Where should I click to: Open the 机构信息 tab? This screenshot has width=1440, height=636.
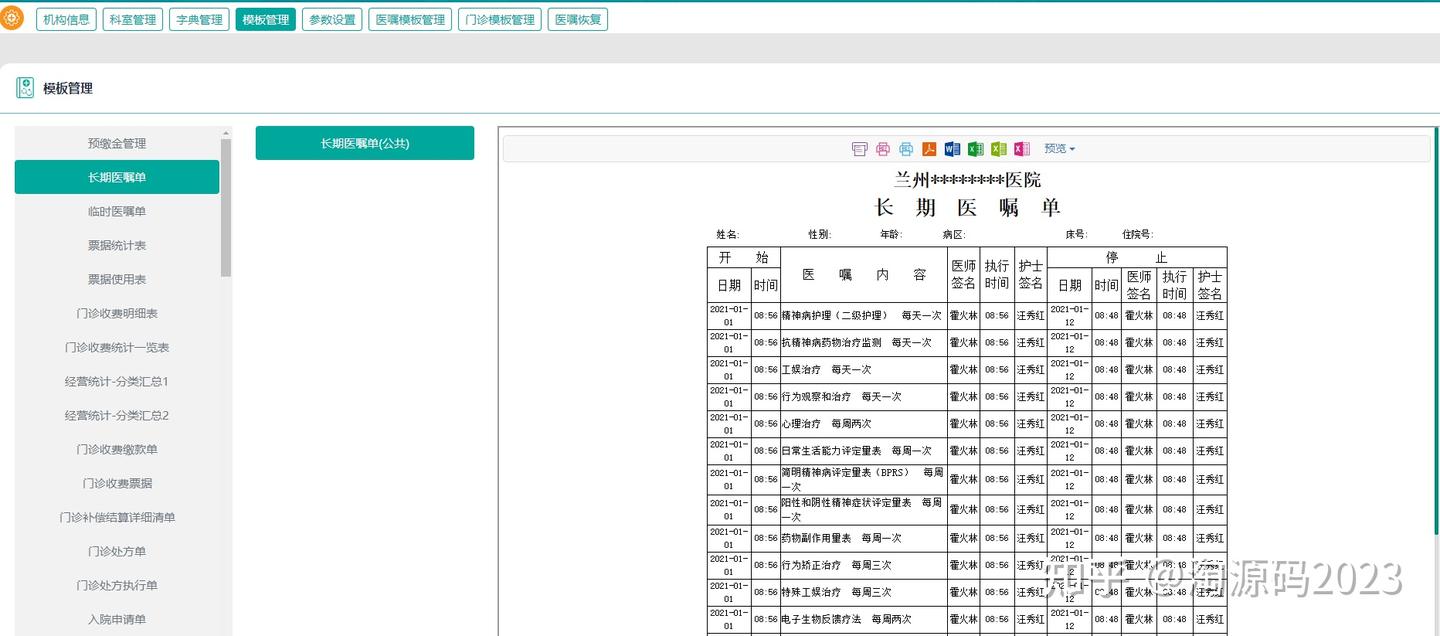point(66,19)
